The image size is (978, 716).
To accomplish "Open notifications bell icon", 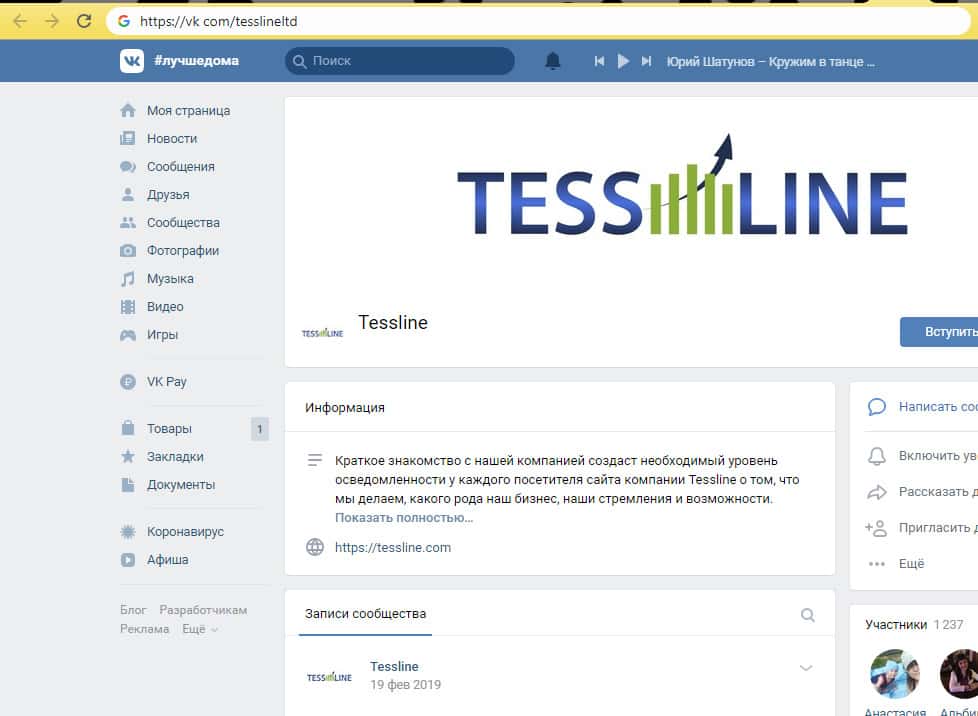I will pos(553,61).
